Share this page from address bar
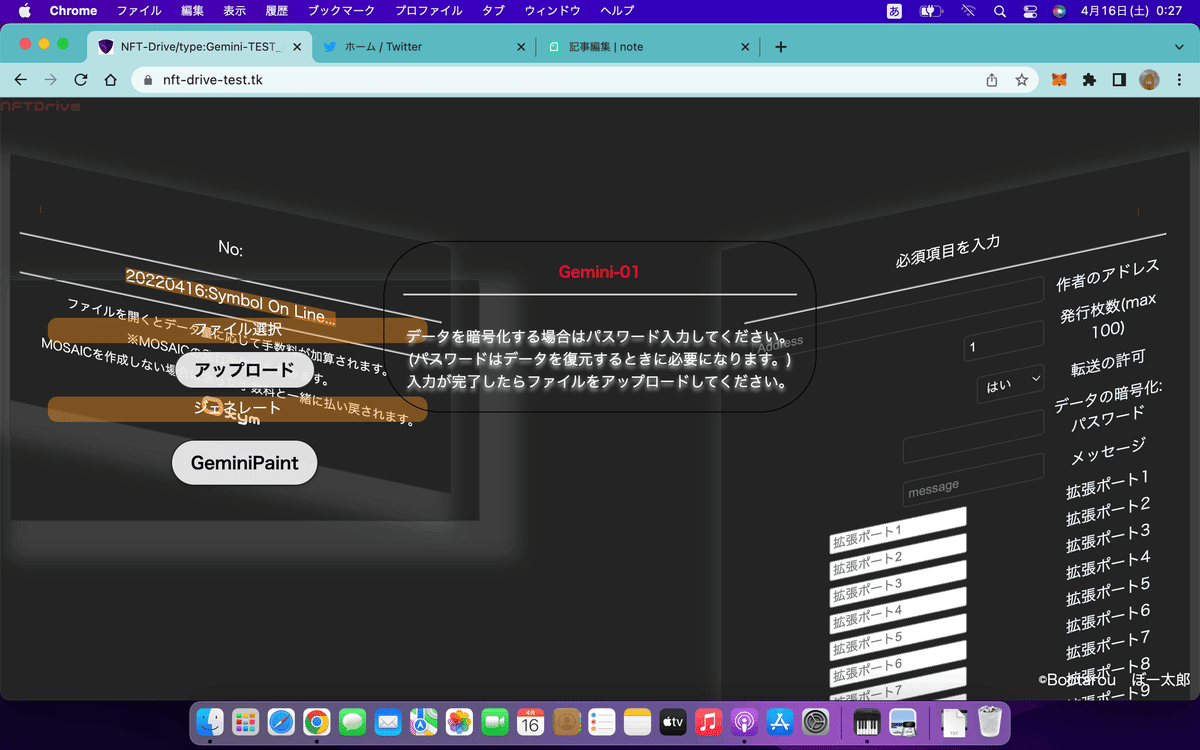This screenshot has width=1200, height=750. pyautogui.click(x=992, y=80)
